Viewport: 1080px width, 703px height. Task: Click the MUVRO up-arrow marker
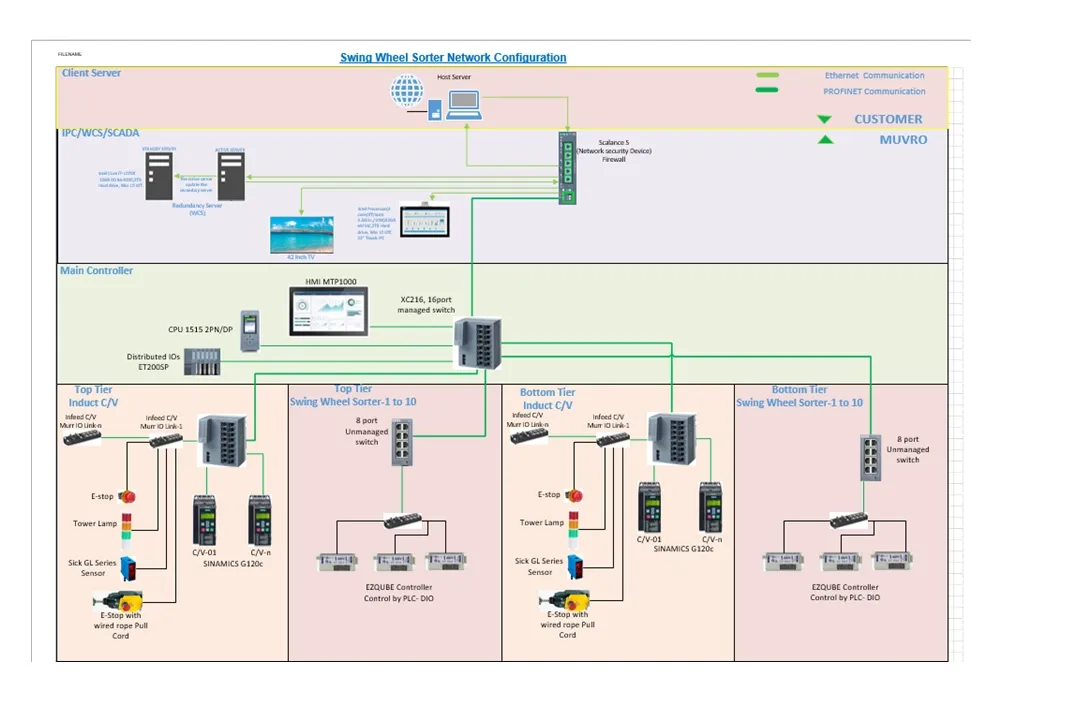click(825, 140)
